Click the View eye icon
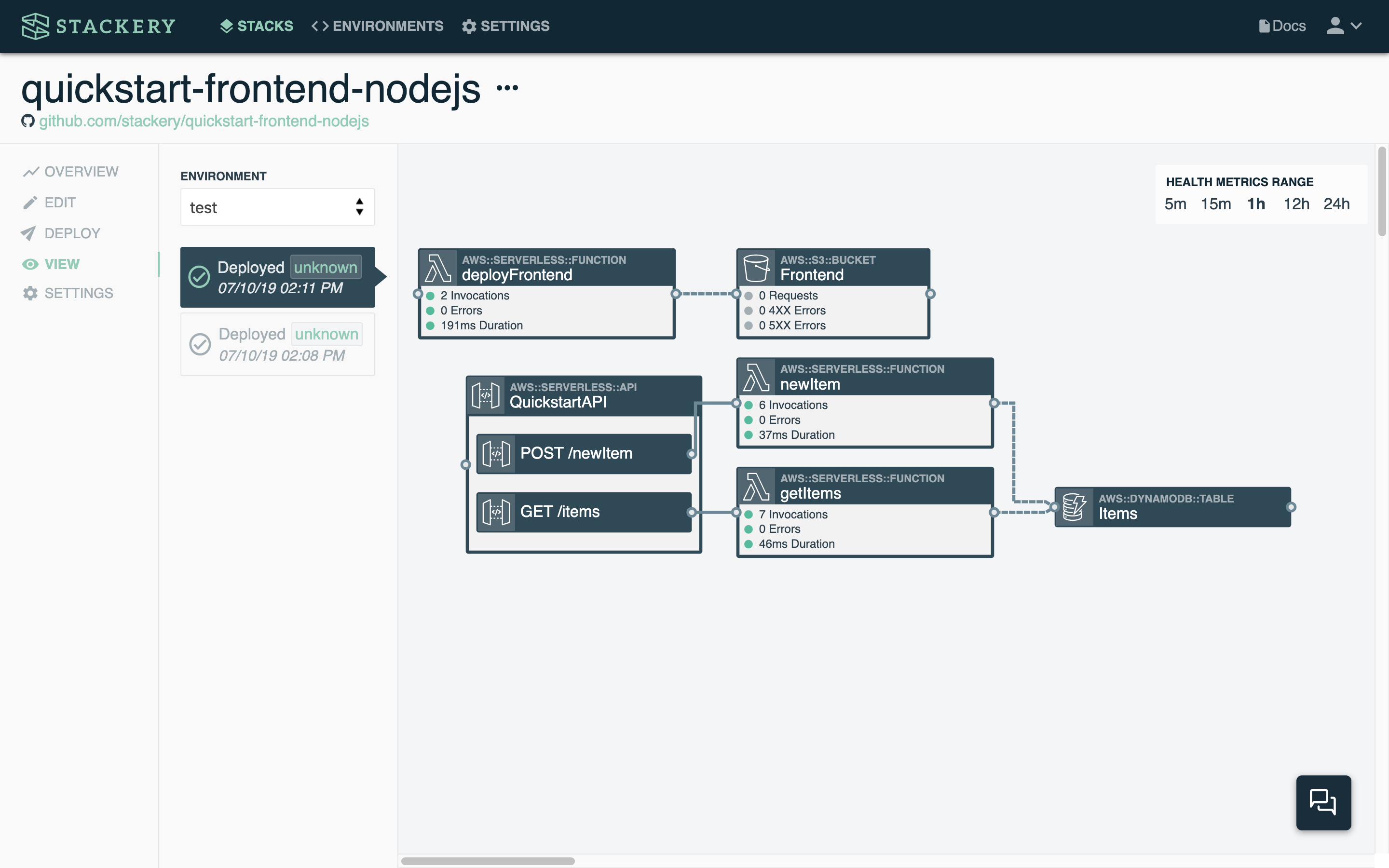Screen dimensions: 1389x868 pyautogui.click(x=30, y=264)
